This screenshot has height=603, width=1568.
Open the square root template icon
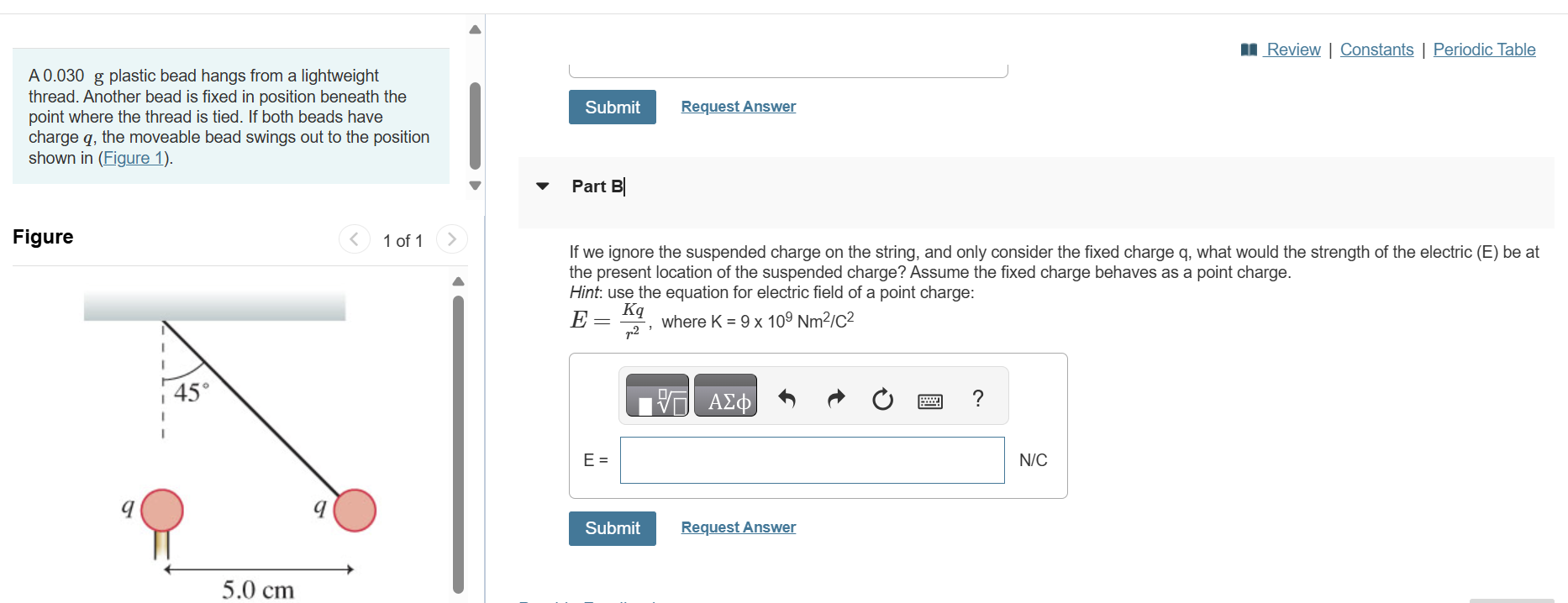click(x=656, y=395)
